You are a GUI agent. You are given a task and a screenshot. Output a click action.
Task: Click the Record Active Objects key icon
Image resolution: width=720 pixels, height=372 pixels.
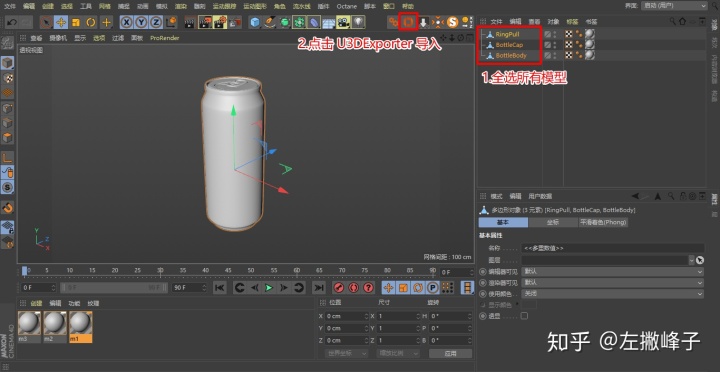pos(338,288)
